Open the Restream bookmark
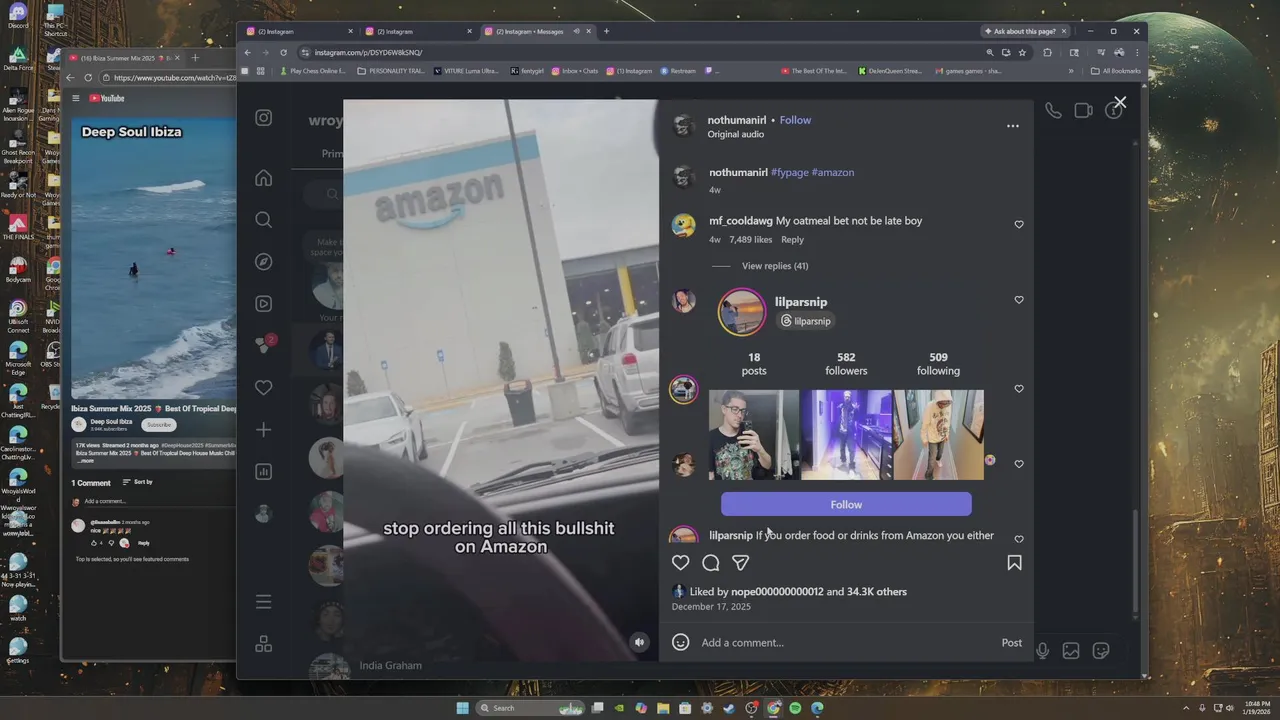Image resolution: width=1280 pixels, height=720 pixels. (678, 71)
